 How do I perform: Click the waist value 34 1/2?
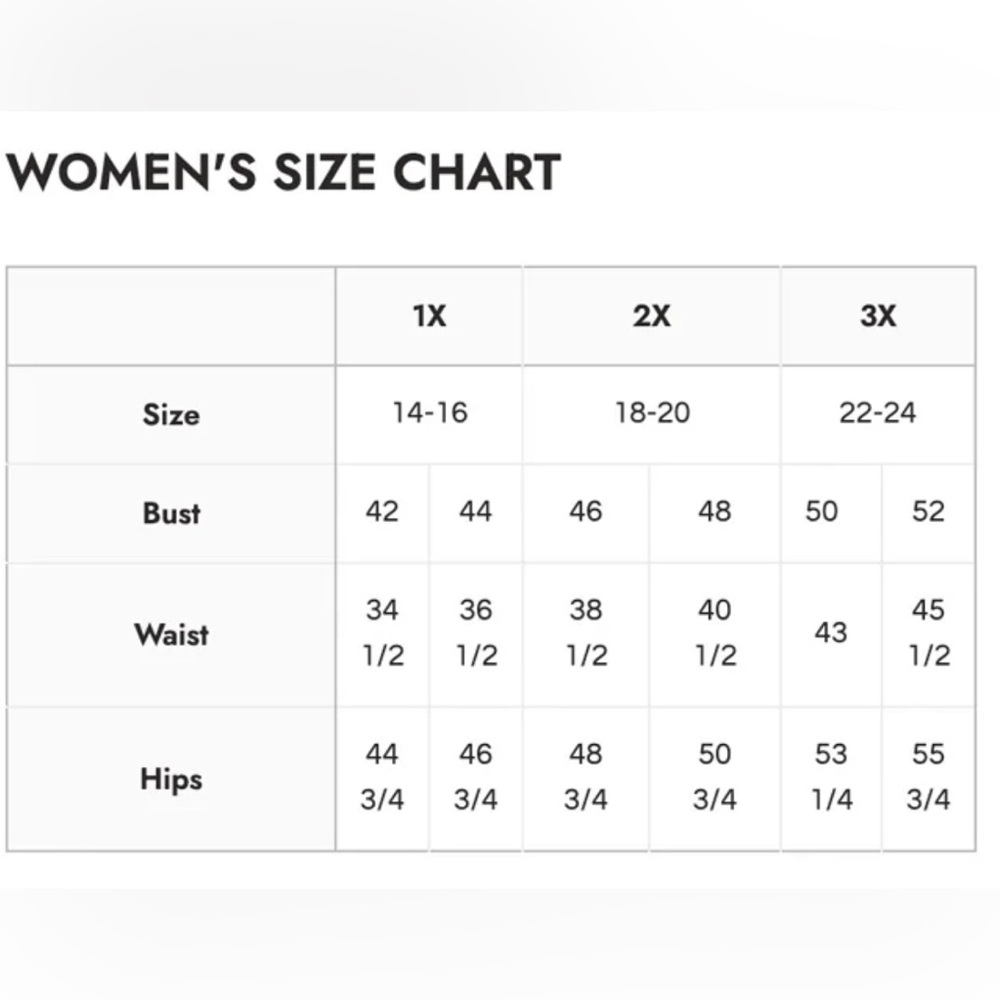383,633
